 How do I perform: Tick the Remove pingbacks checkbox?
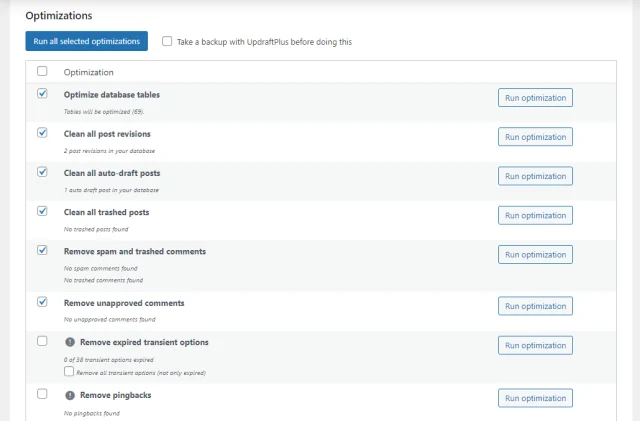click(42, 394)
